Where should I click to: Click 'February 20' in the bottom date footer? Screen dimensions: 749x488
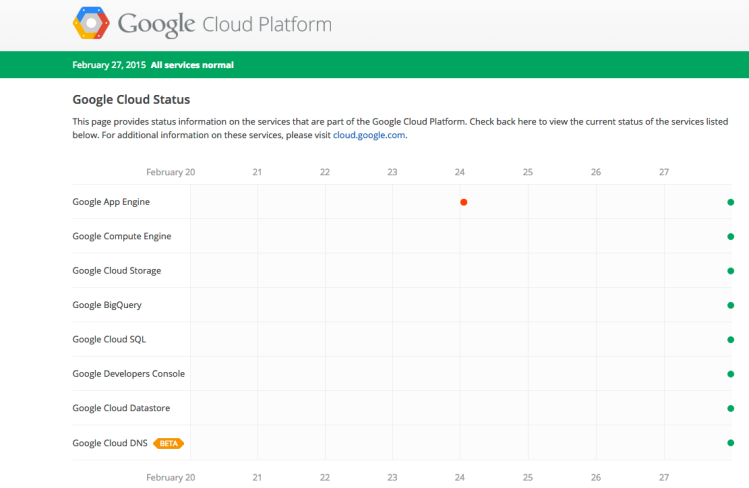(x=171, y=477)
